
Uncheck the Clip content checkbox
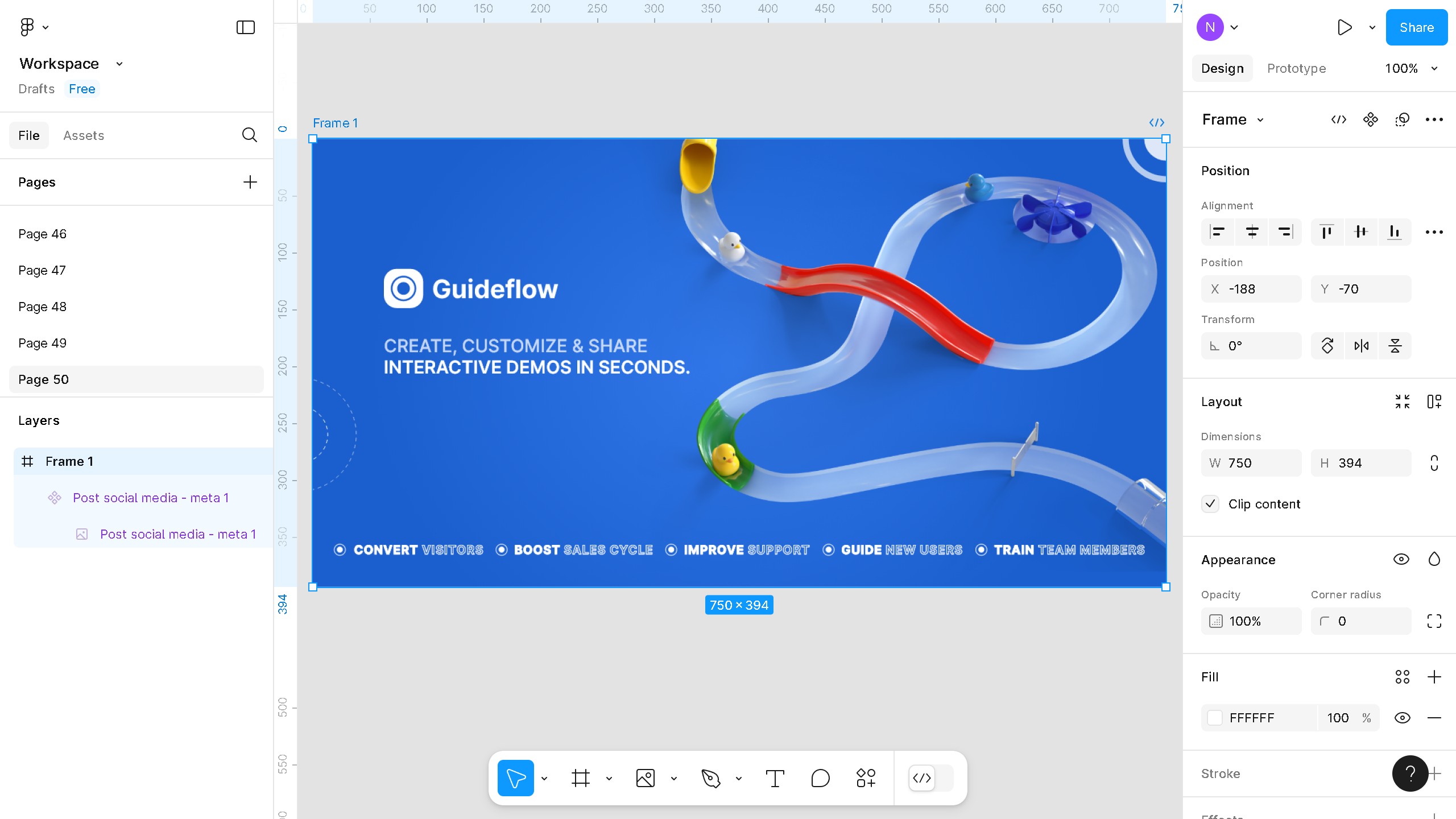tap(1210, 504)
